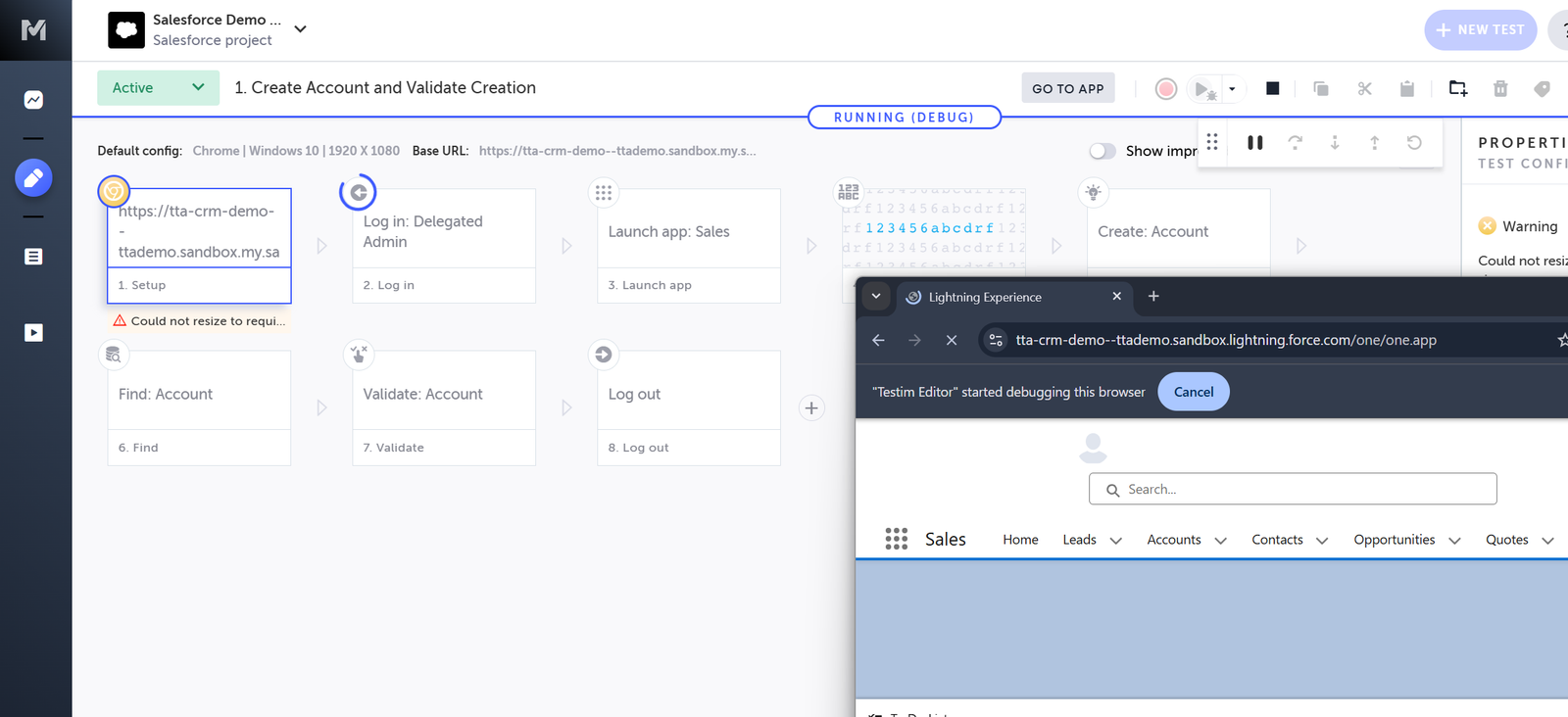Image resolution: width=1568 pixels, height=717 pixels.
Task: Open the run options dropdown arrow
Action: click(x=1232, y=89)
